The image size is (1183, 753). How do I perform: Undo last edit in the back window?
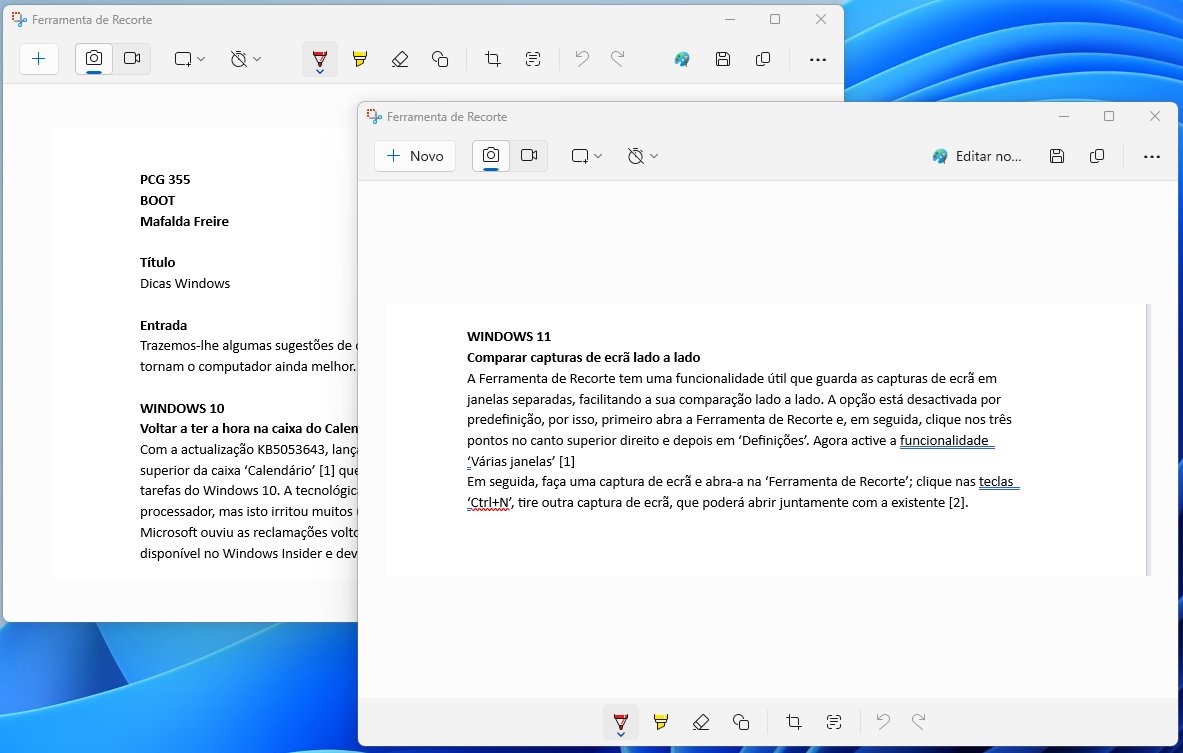582,59
